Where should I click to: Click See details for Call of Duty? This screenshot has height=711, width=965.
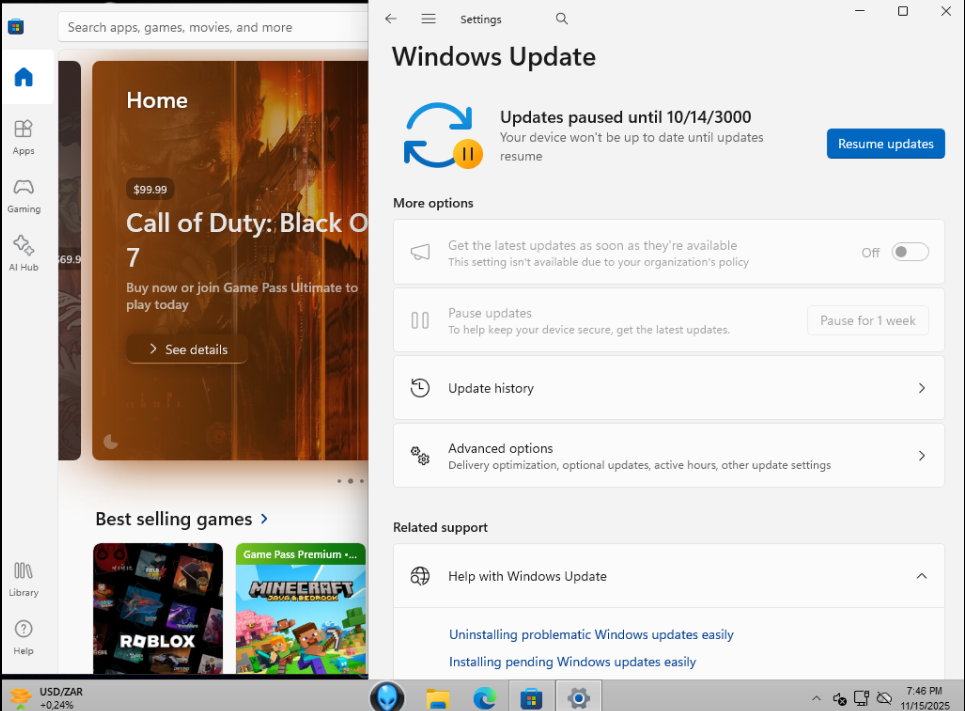coord(187,349)
